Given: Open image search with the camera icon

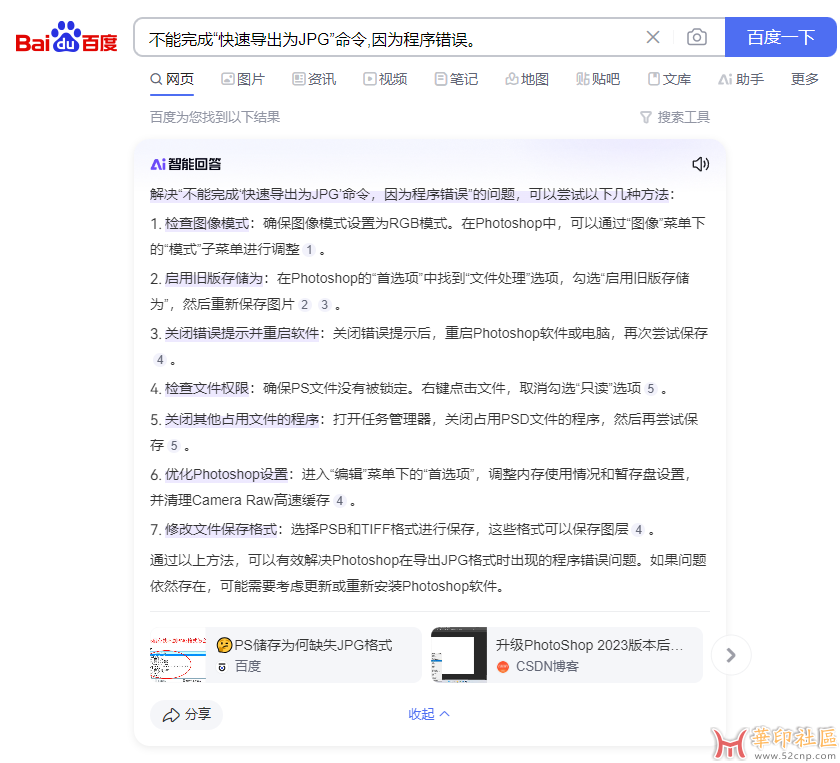Looking at the screenshot, I should click(696, 37).
